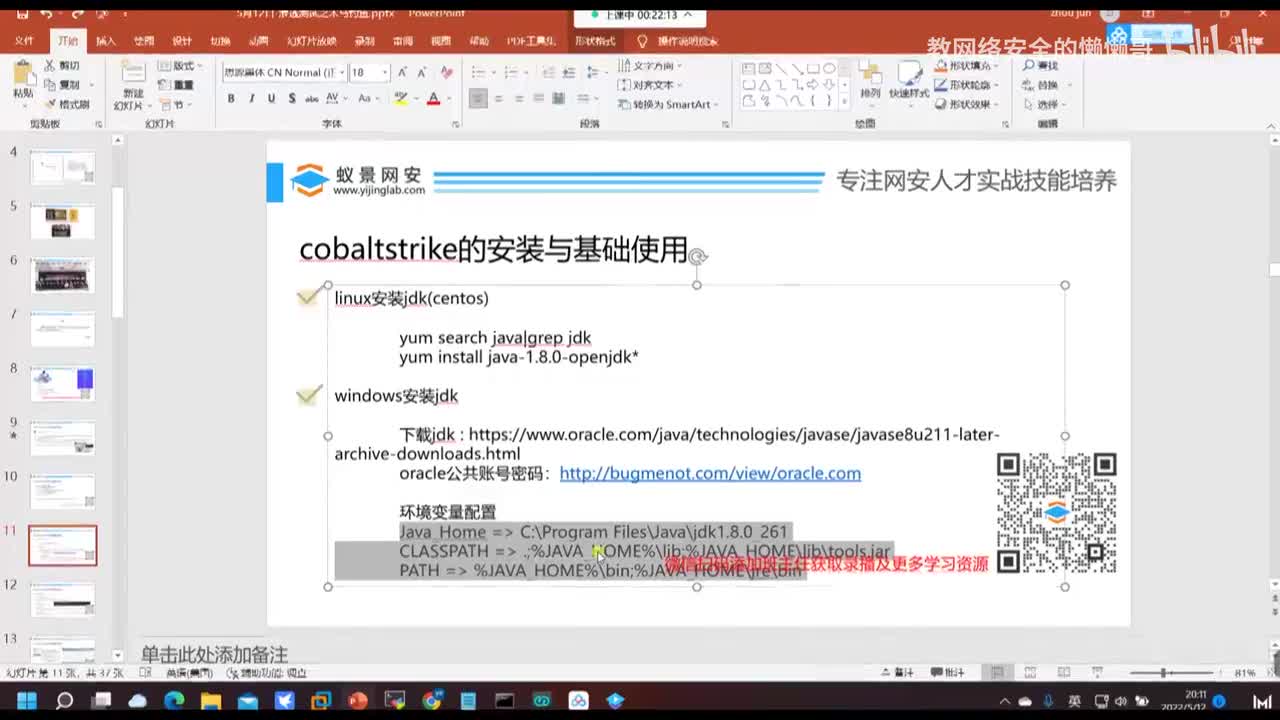Open the font size 18 dropdown
This screenshot has height=720, width=1280.
[x=385, y=72]
